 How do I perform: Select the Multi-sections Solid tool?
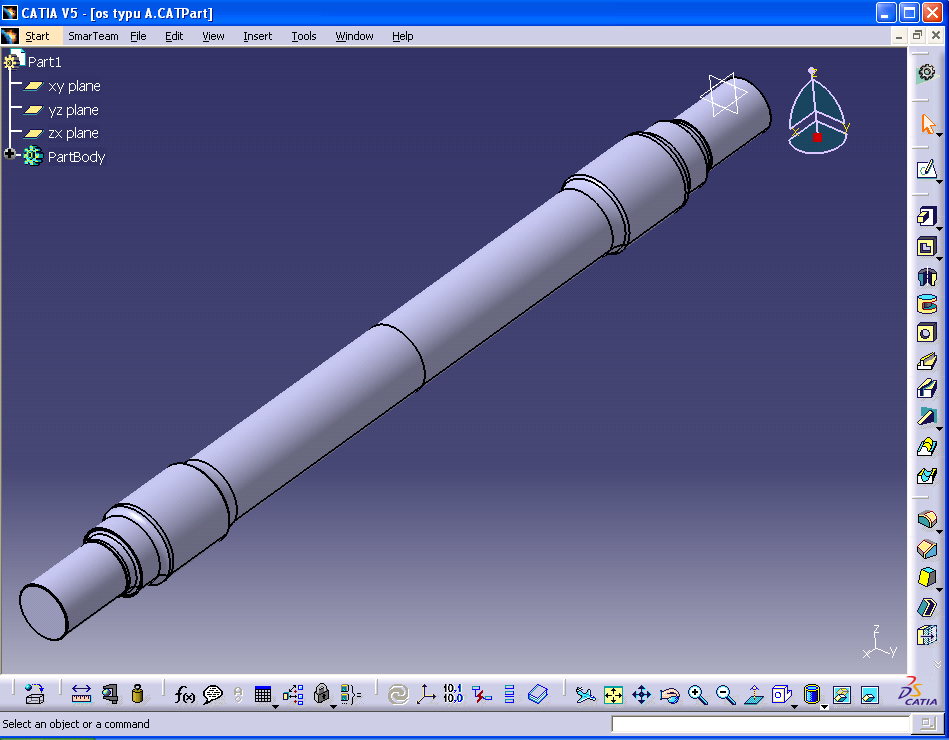927,447
